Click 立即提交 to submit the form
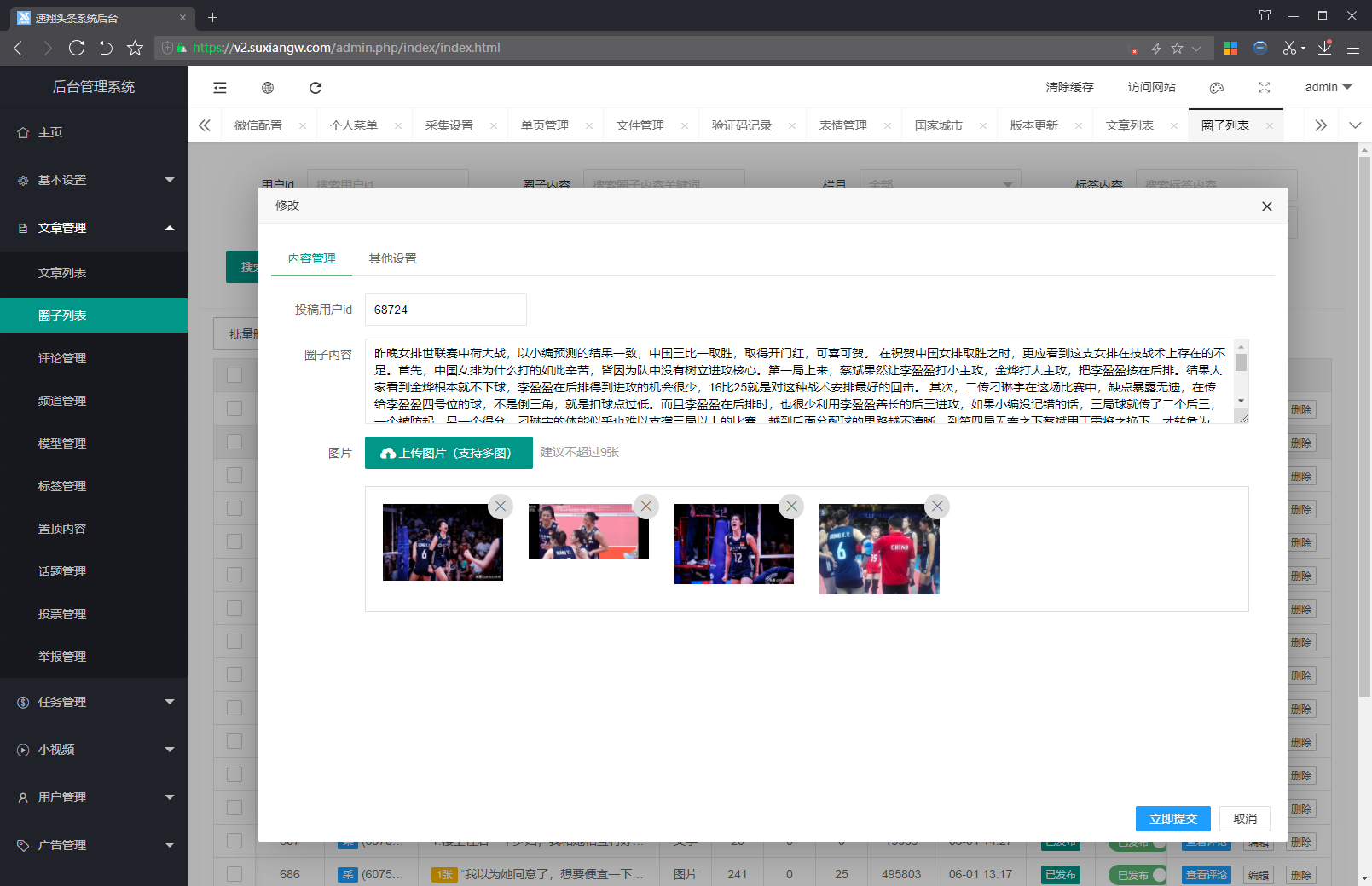Image resolution: width=1372 pixels, height=886 pixels. [x=1173, y=819]
